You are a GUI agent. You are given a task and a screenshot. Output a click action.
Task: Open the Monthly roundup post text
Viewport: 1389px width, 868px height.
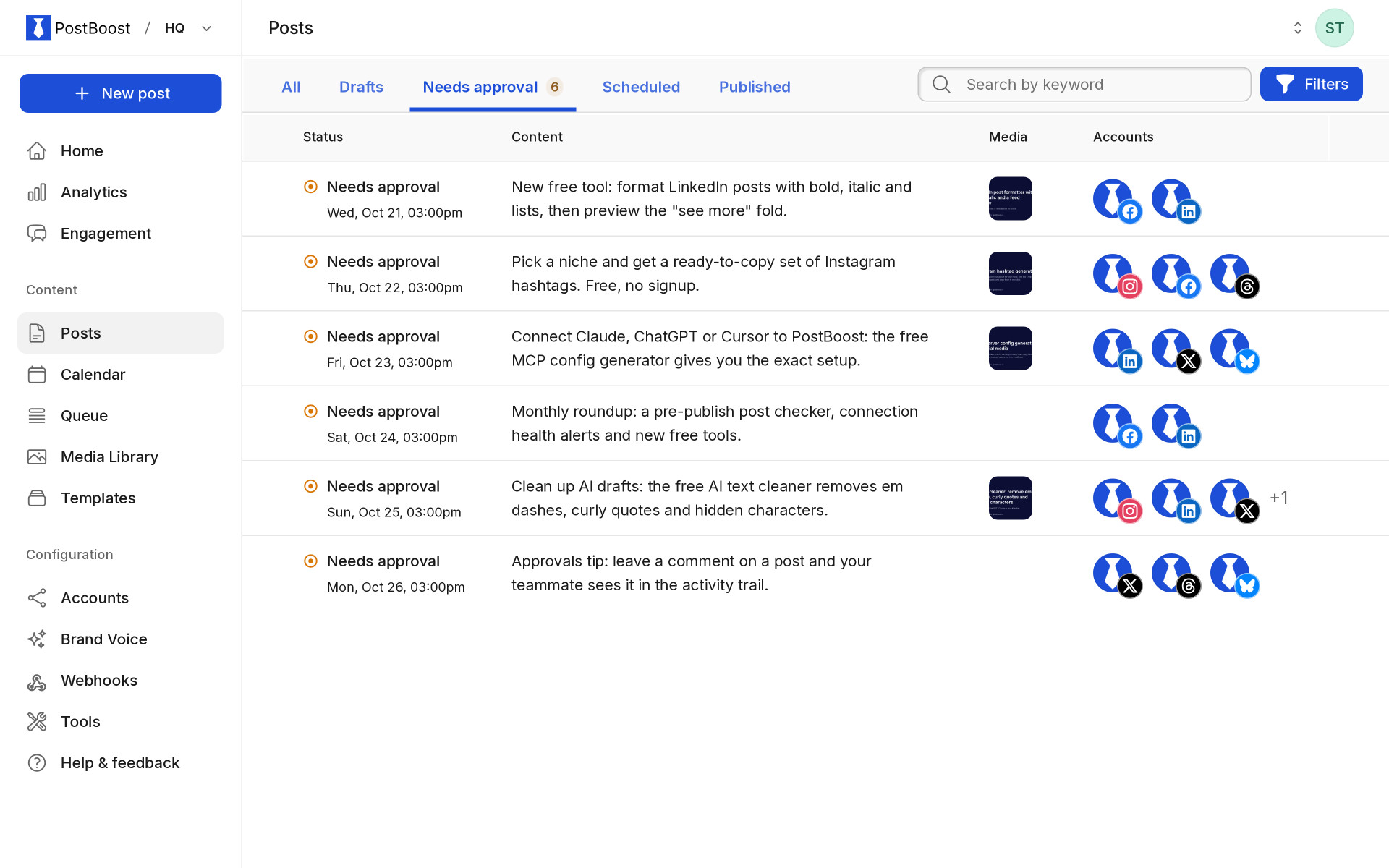coord(714,423)
